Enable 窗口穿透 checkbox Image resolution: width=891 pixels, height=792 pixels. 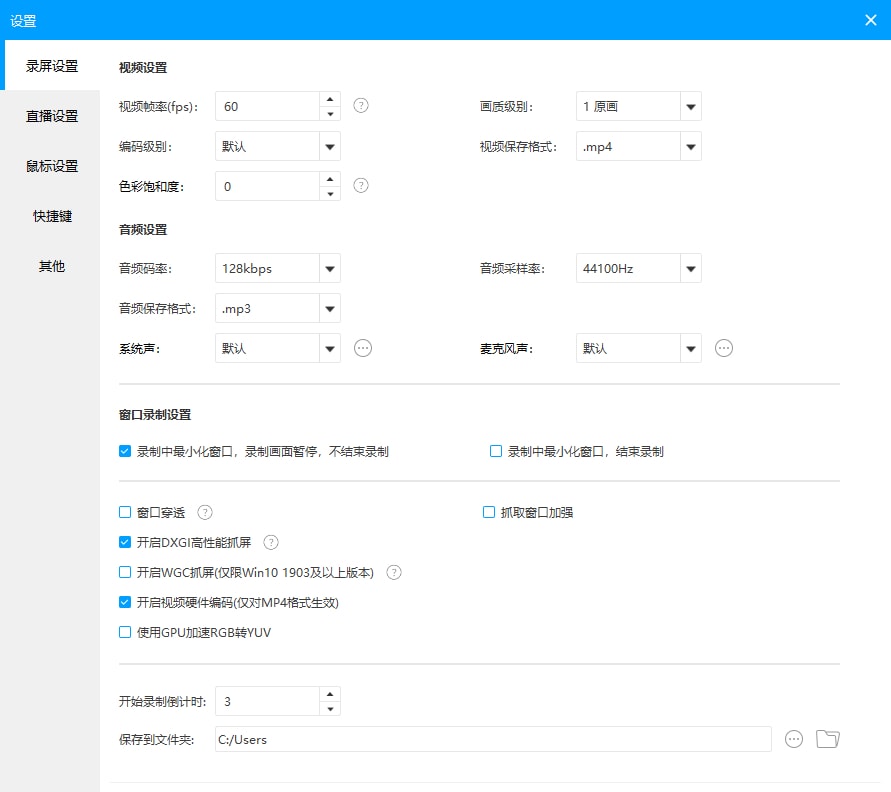[125, 513]
